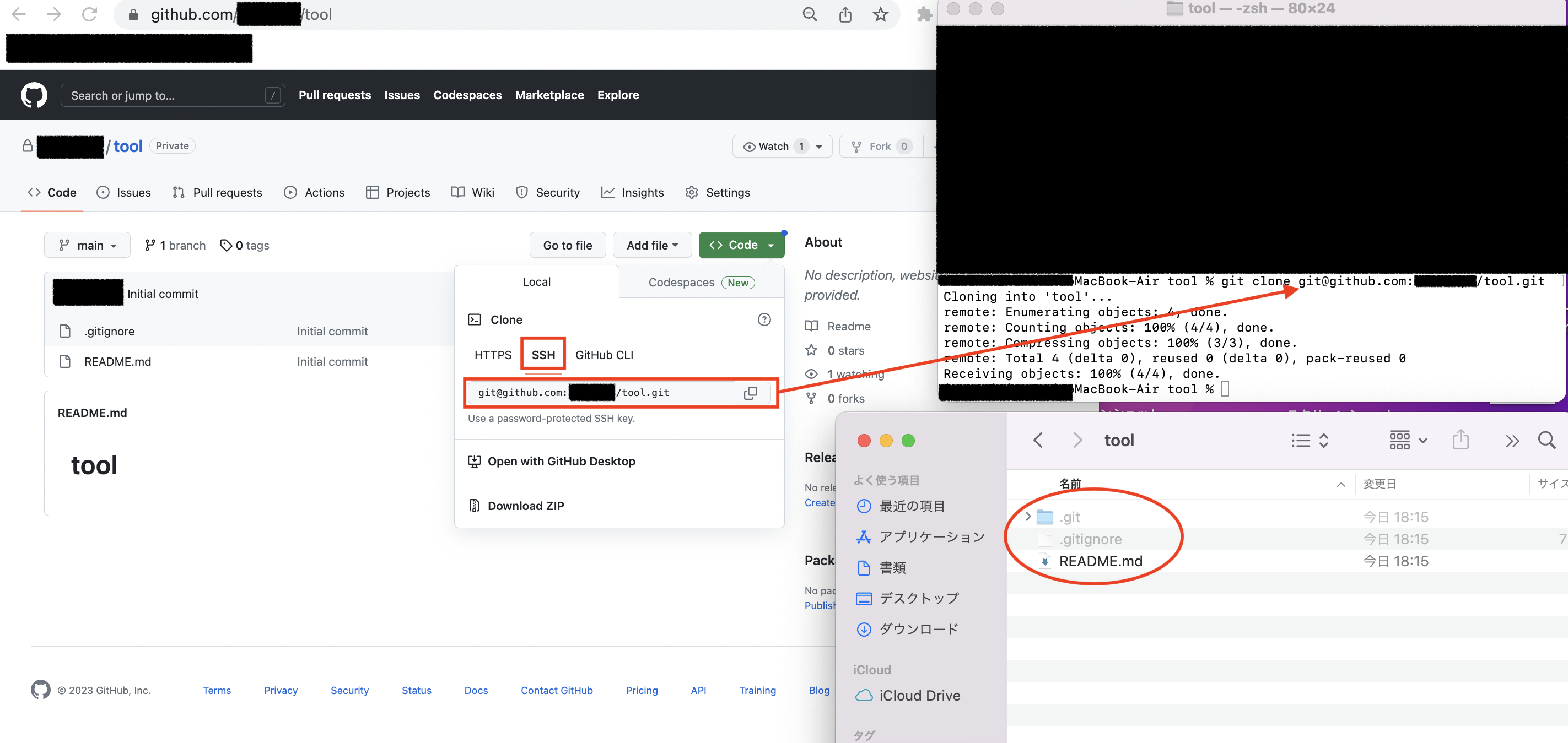Click the browser share icon
The height and width of the screenshot is (743, 1568).
click(845, 15)
